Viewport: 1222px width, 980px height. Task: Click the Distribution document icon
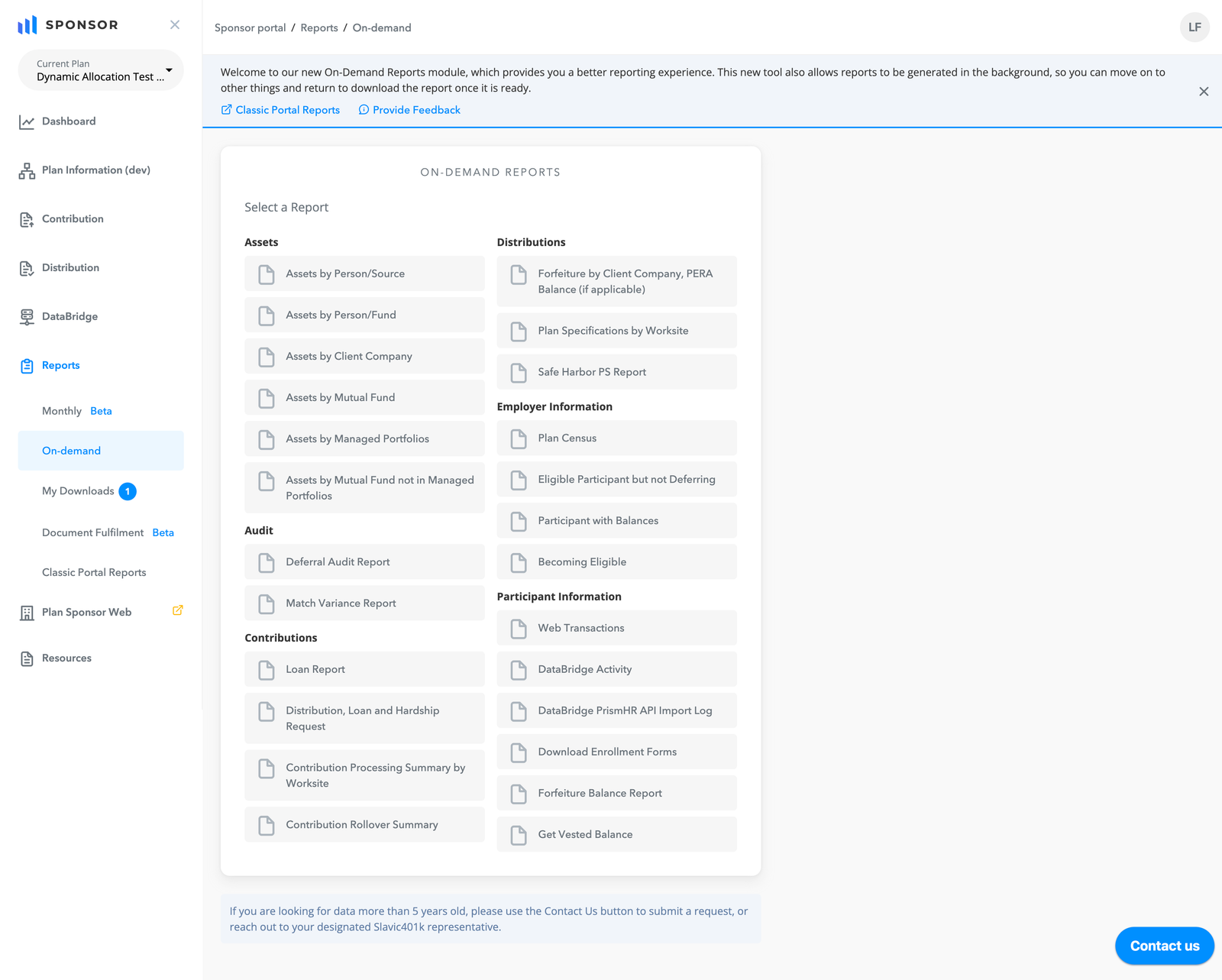pos(27,269)
